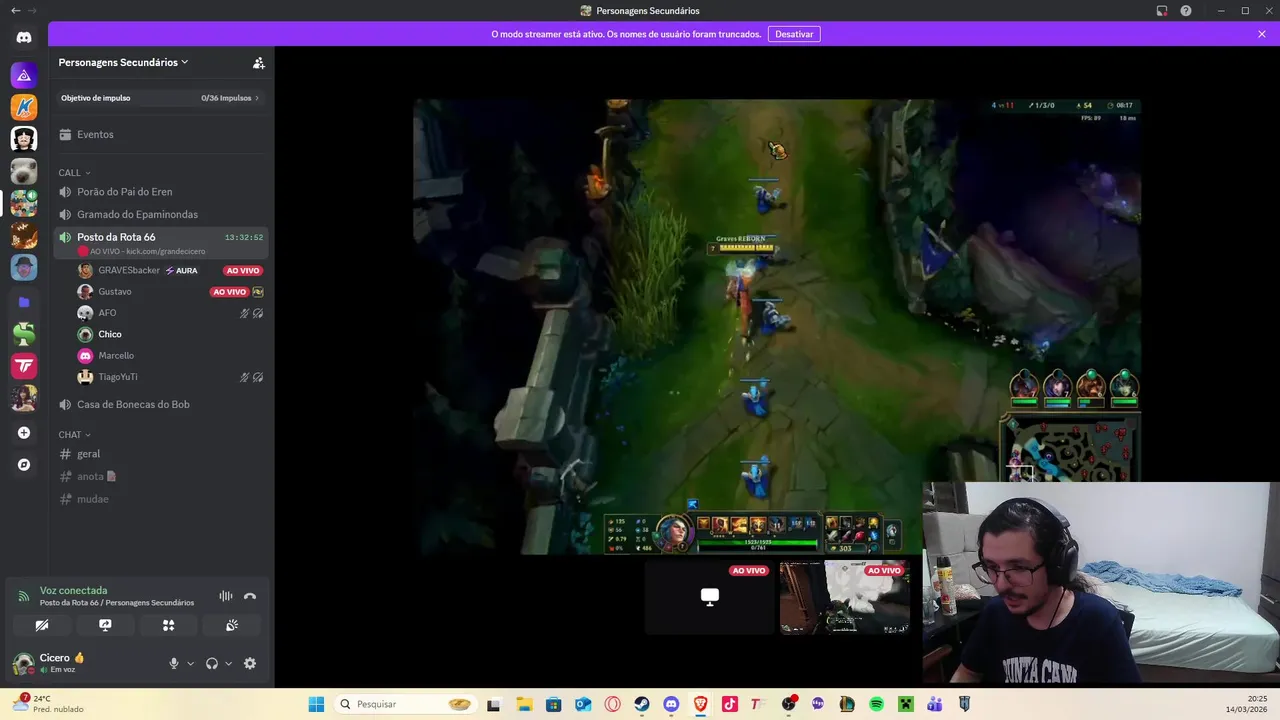Open the mudae text channel
Screen dimensions: 1280x720
pos(160,499)
